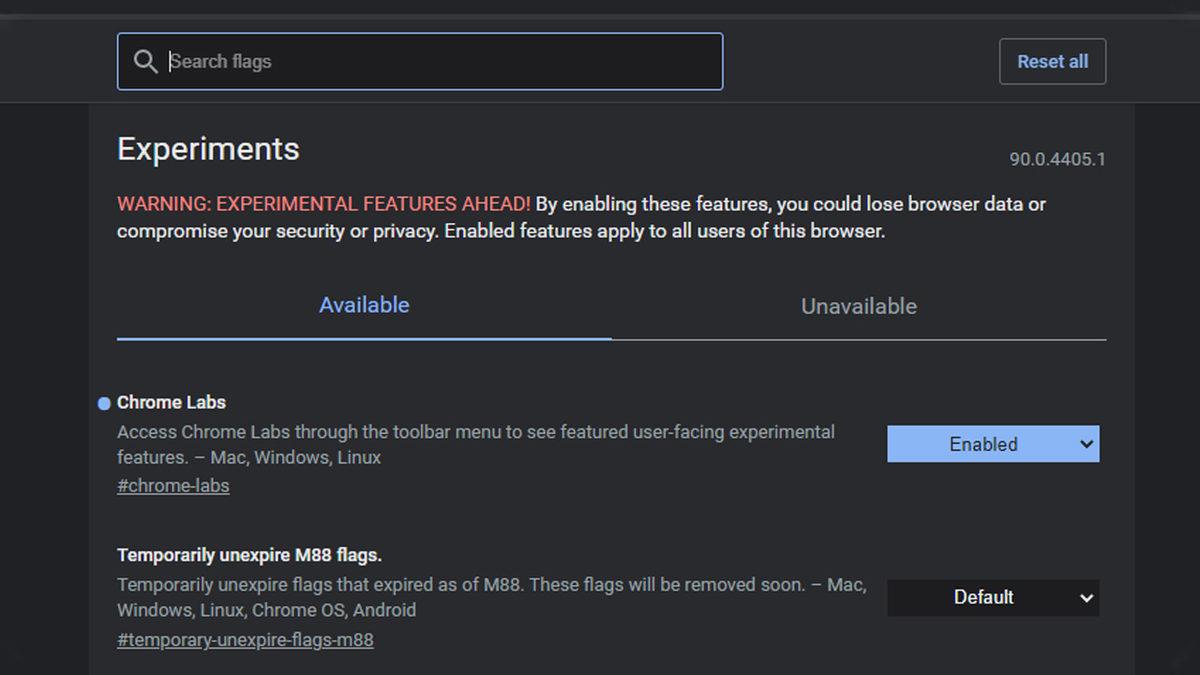The height and width of the screenshot is (675, 1200).
Task: Click the magnifier search icon
Action: coord(145,62)
